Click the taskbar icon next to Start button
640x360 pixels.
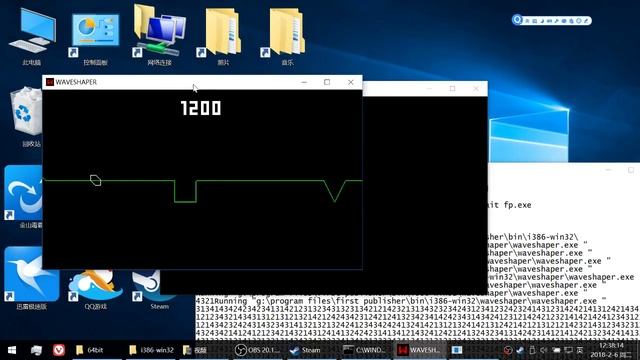tap(36, 350)
